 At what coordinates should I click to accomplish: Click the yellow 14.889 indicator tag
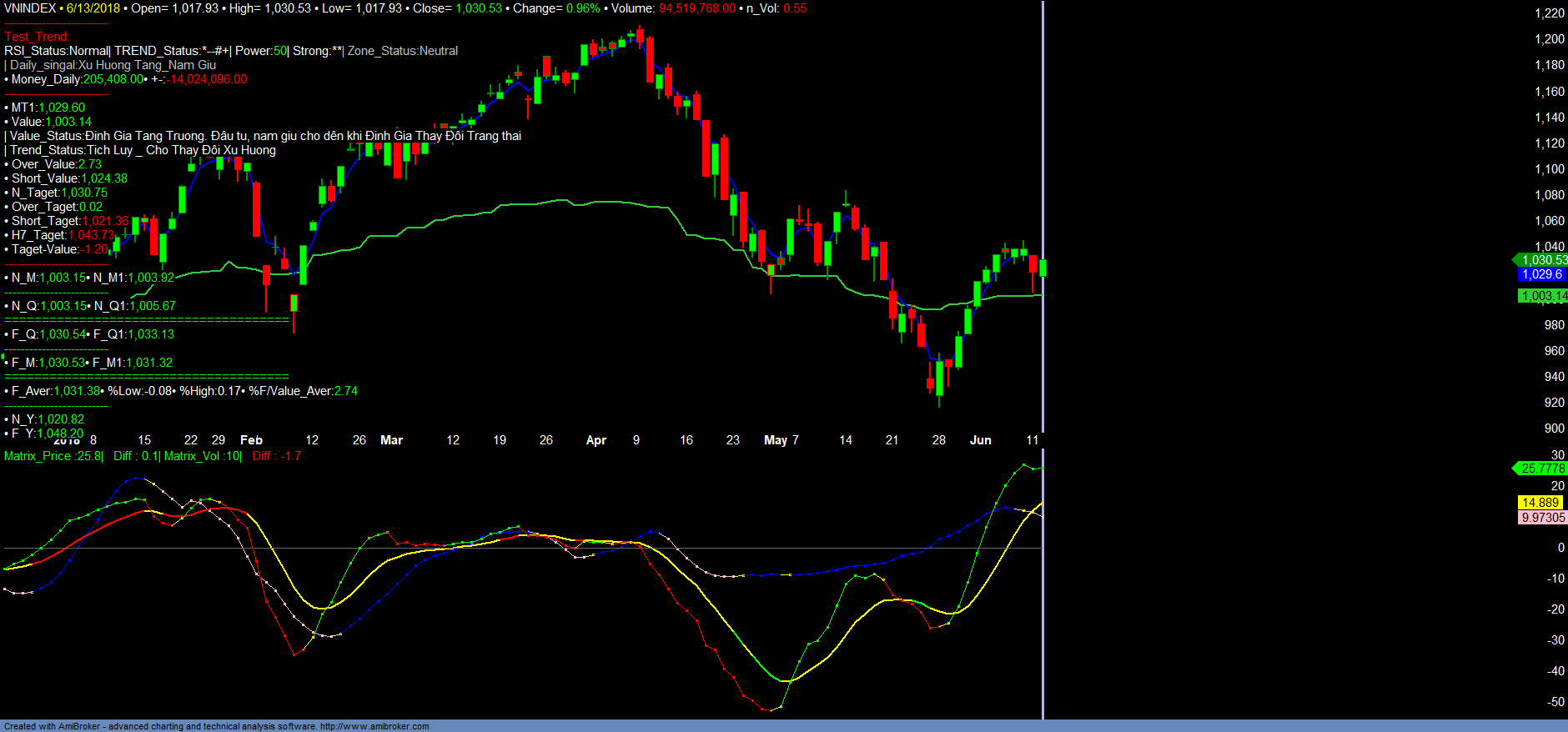tap(1540, 503)
